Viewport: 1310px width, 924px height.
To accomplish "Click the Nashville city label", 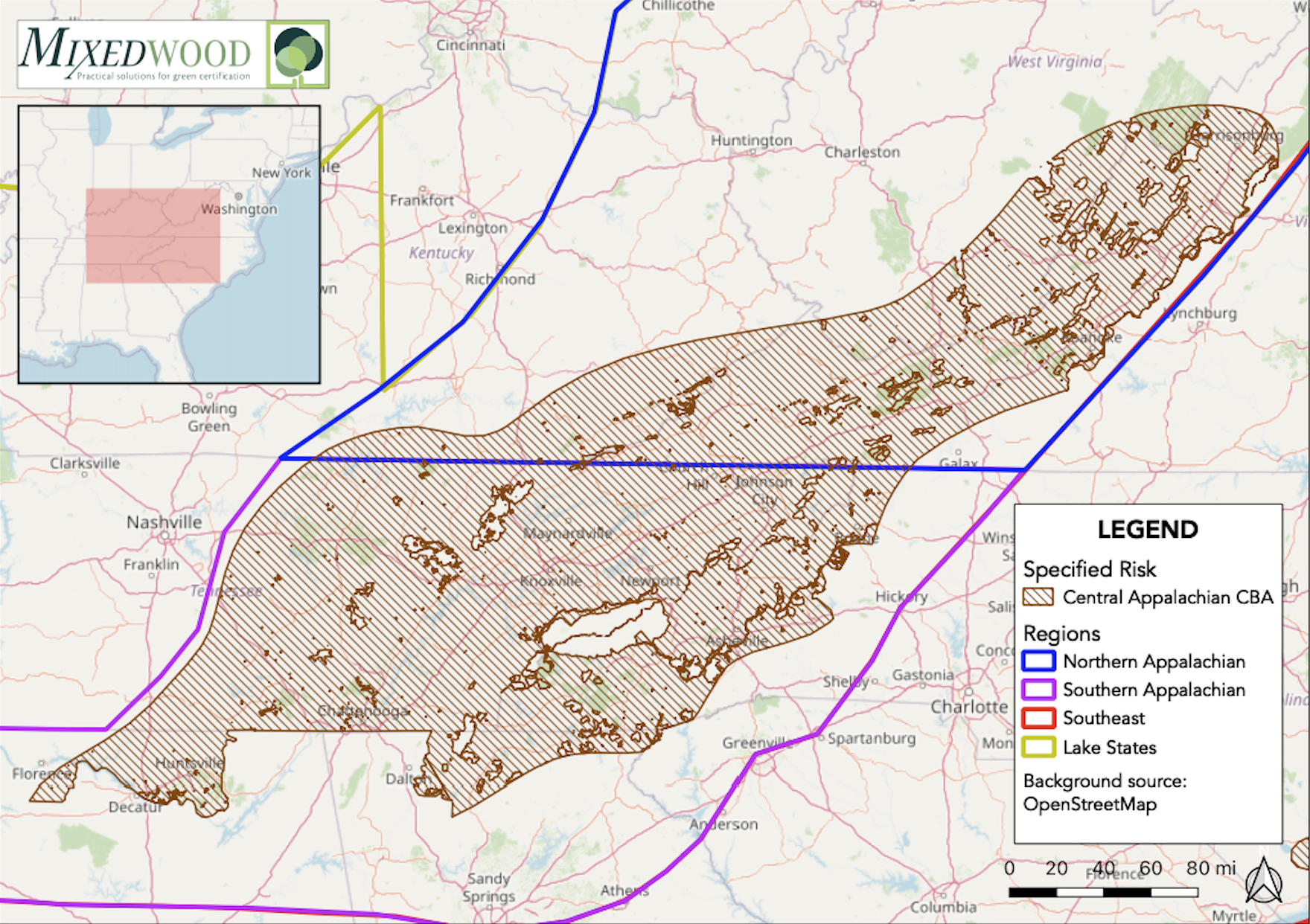I will point(164,522).
